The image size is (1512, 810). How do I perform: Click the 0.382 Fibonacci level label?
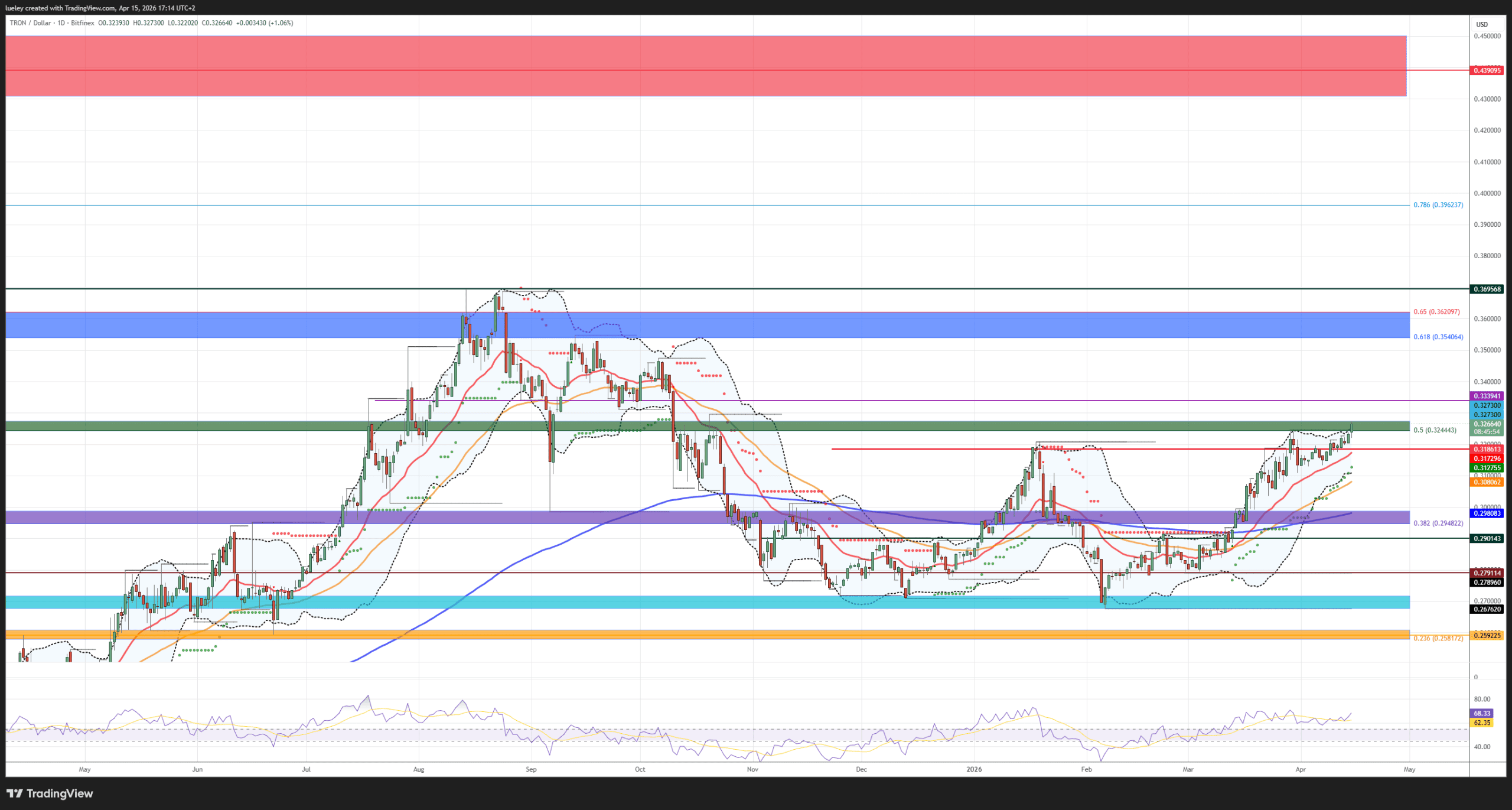pos(1438,523)
